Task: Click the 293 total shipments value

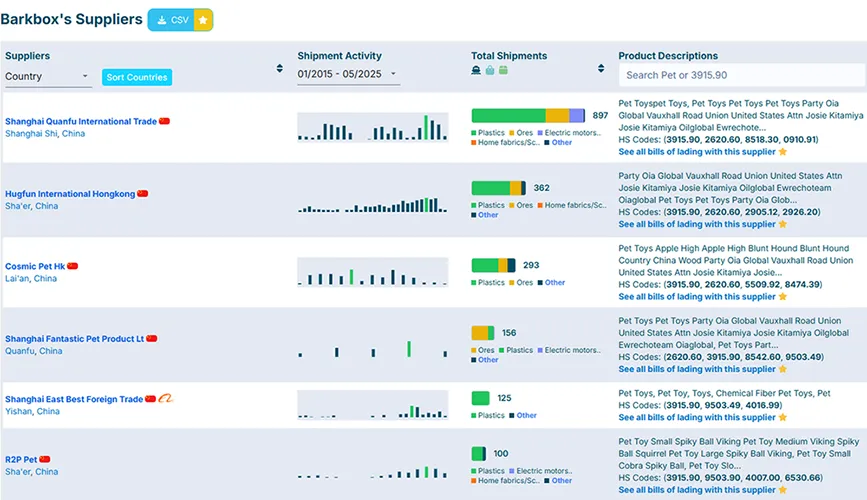Action: pos(531,265)
